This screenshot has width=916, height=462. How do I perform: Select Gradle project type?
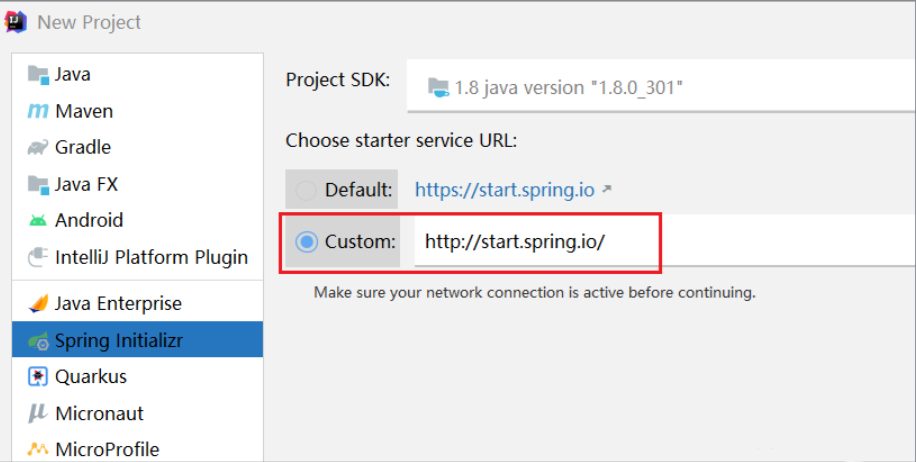(137, 147)
